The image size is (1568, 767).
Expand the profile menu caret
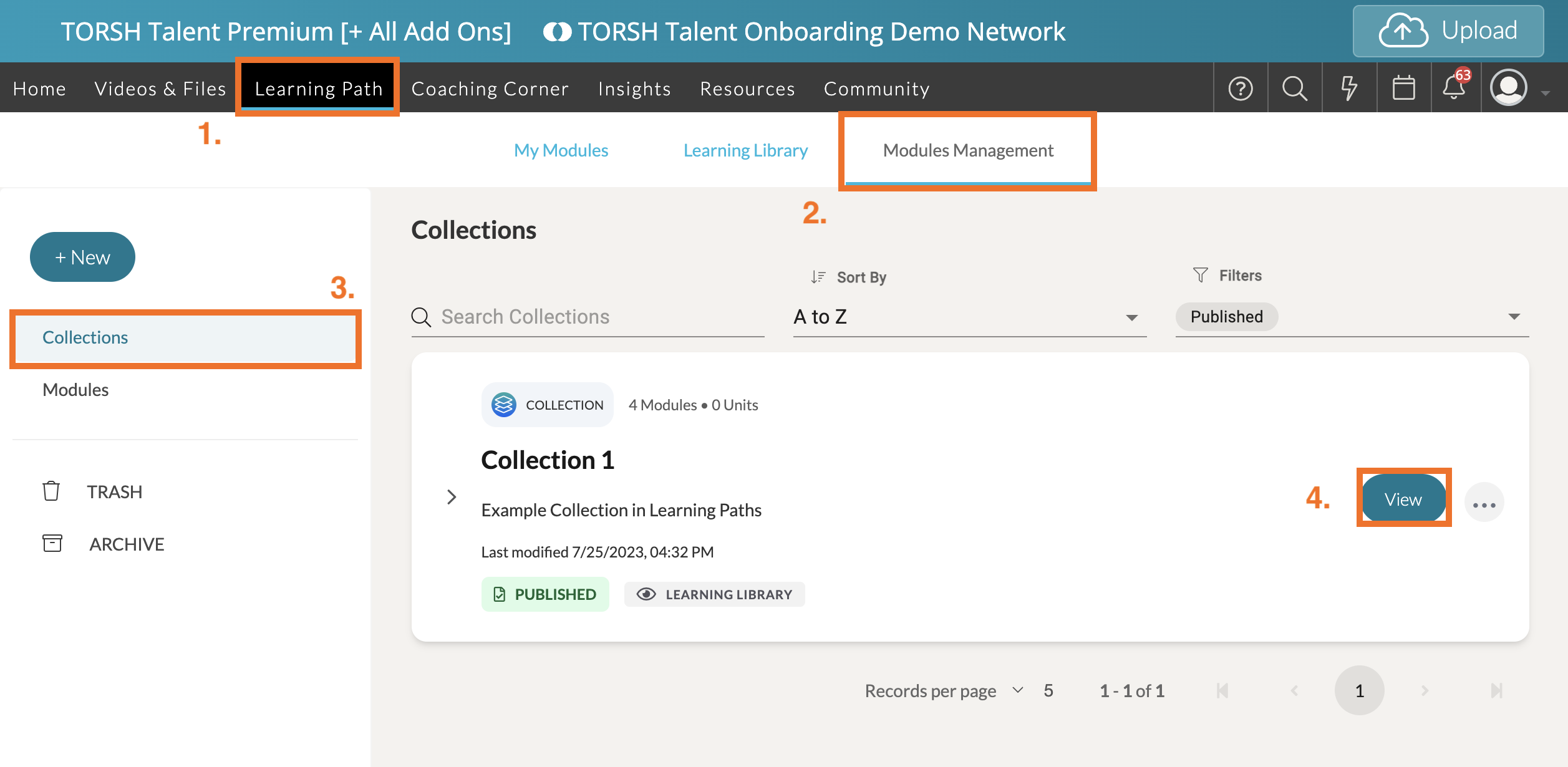coord(1546,94)
